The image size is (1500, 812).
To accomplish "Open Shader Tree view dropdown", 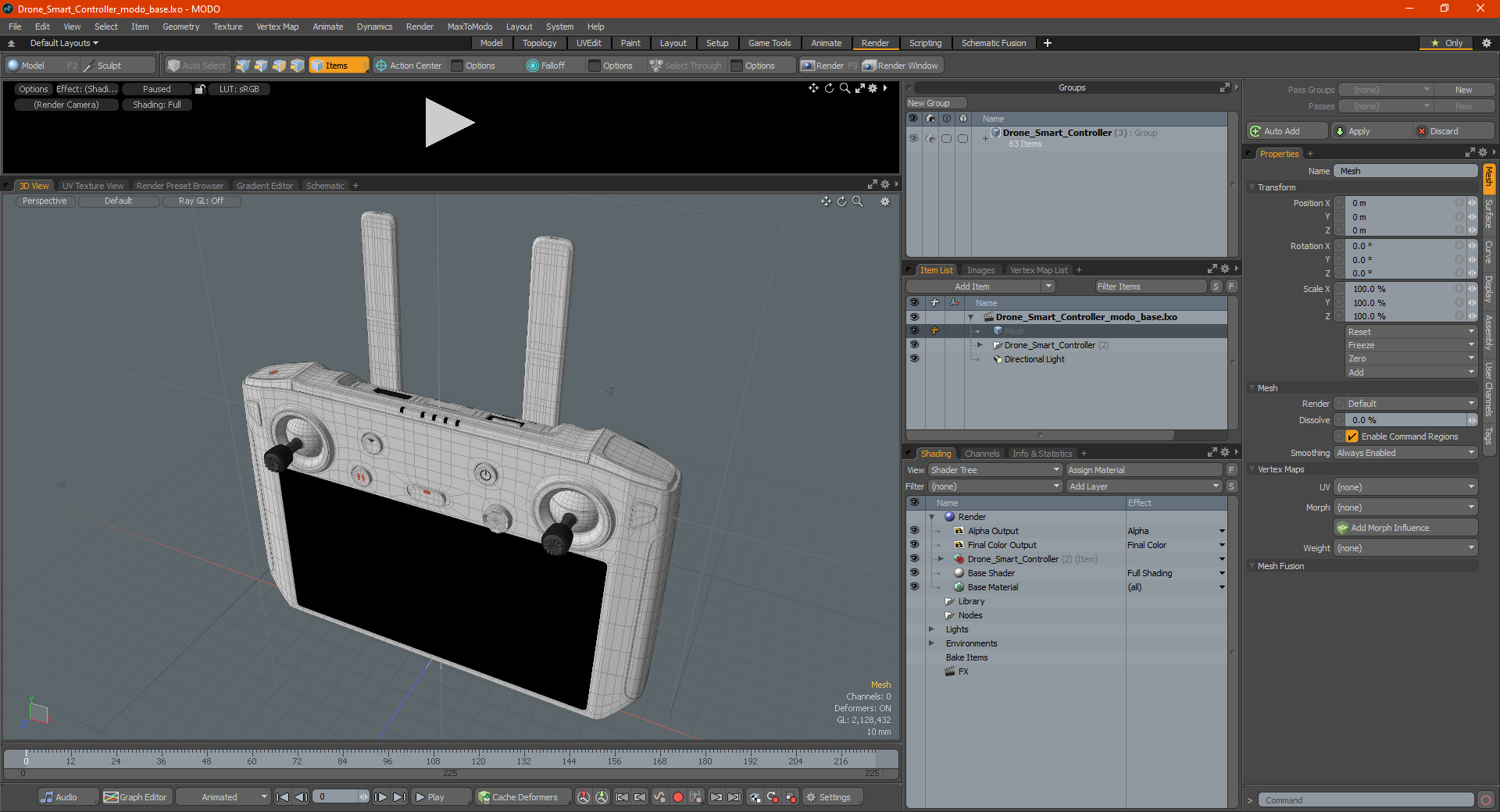I will coord(995,470).
